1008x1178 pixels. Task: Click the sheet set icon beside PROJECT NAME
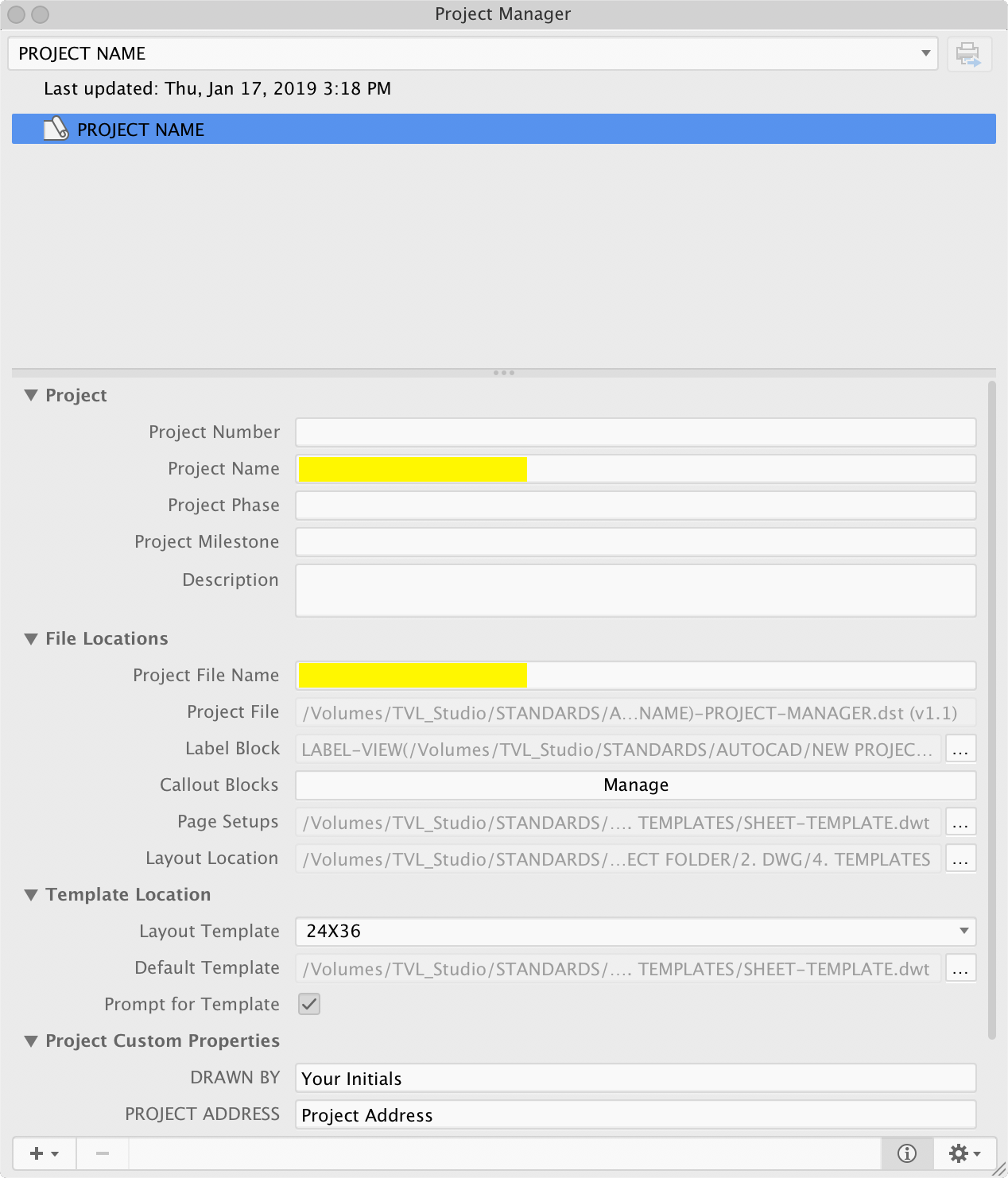(x=54, y=129)
